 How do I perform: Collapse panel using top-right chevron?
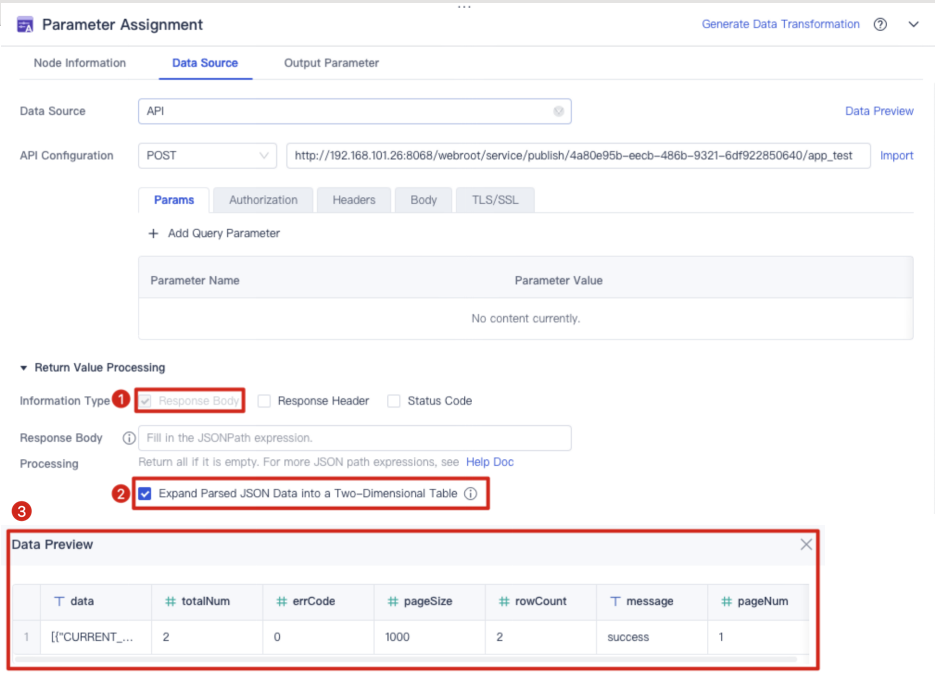[x=913, y=25]
